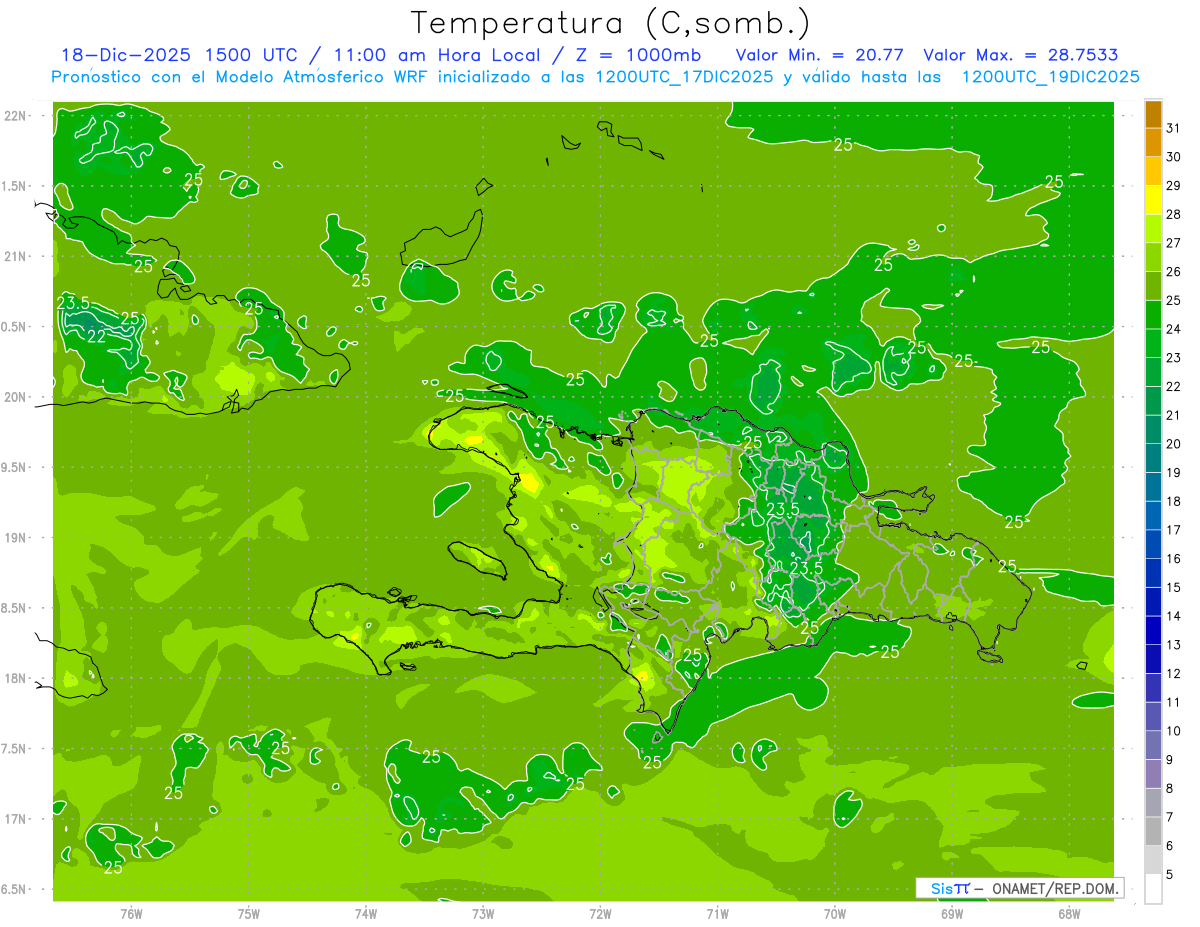Click the color legend value "31"
1200x927 pixels.
[x=1174, y=128]
